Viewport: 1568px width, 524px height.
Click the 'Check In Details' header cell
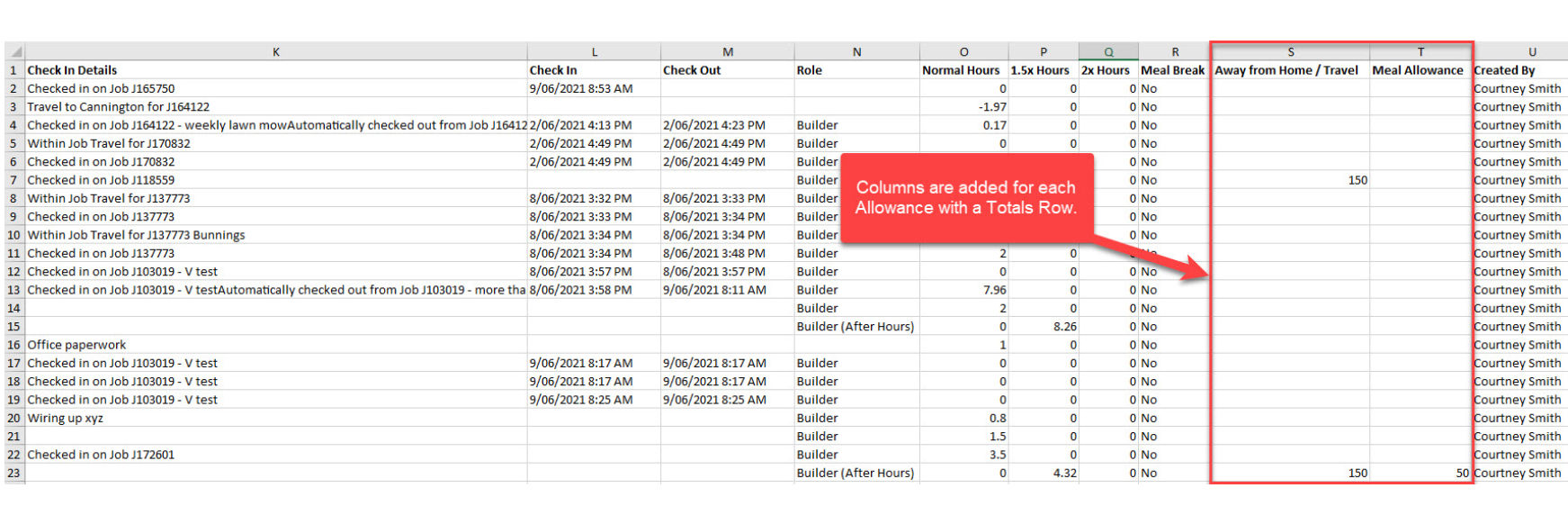click(x=73, y=70)
